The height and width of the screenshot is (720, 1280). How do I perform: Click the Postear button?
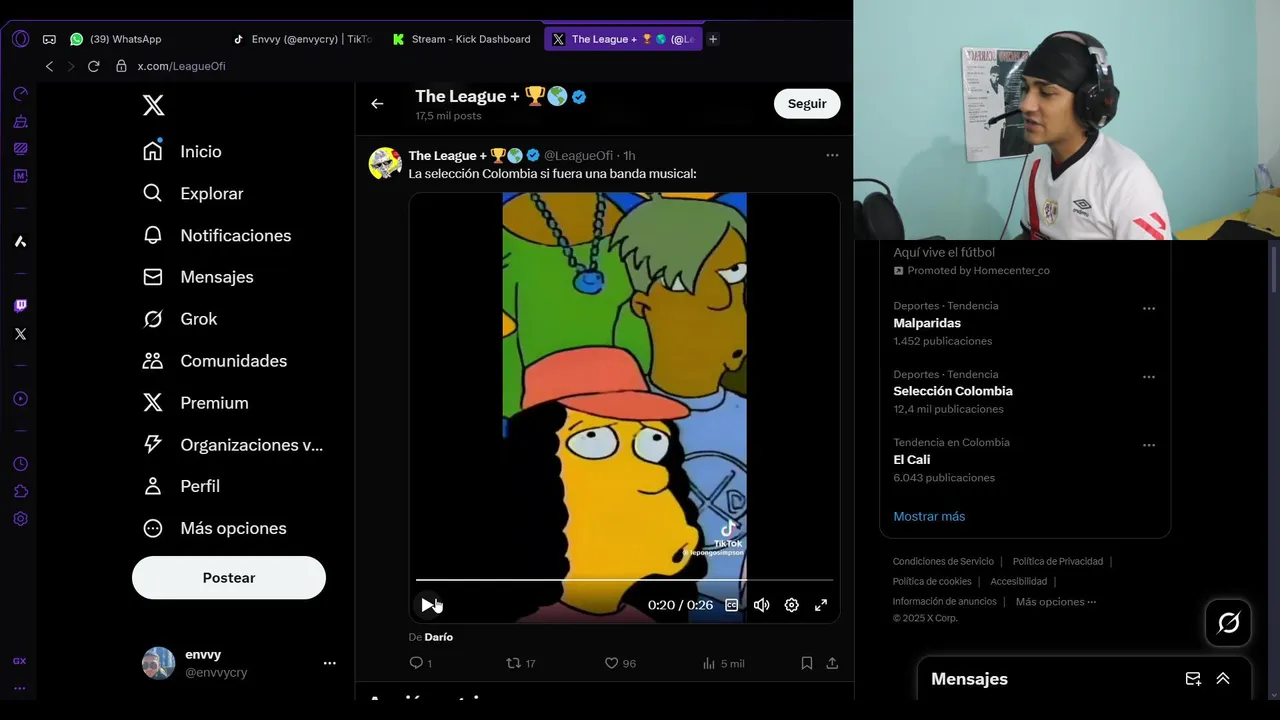click(x=229, y=578)
